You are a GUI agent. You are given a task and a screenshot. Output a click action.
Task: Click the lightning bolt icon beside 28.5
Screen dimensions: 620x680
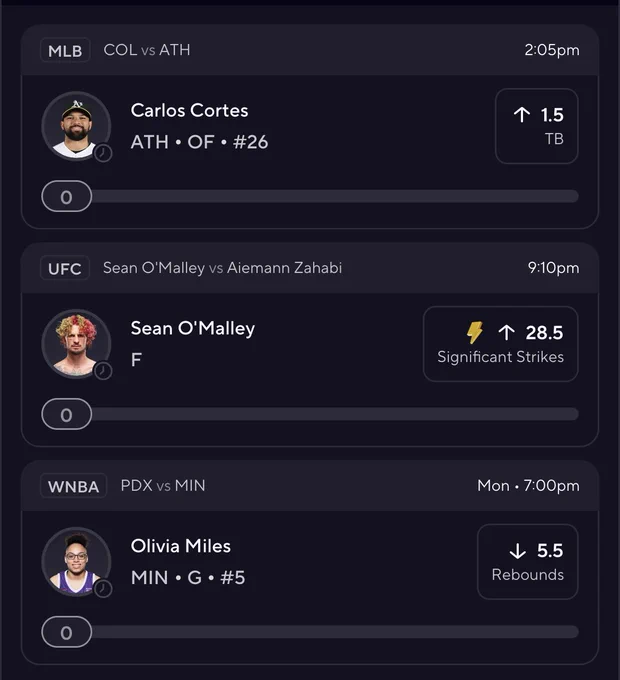point(475,333)
